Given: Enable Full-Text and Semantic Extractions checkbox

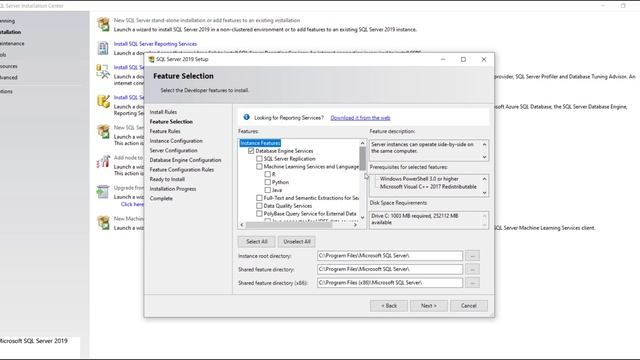Looking at the screenshot, I should (259, 198).
